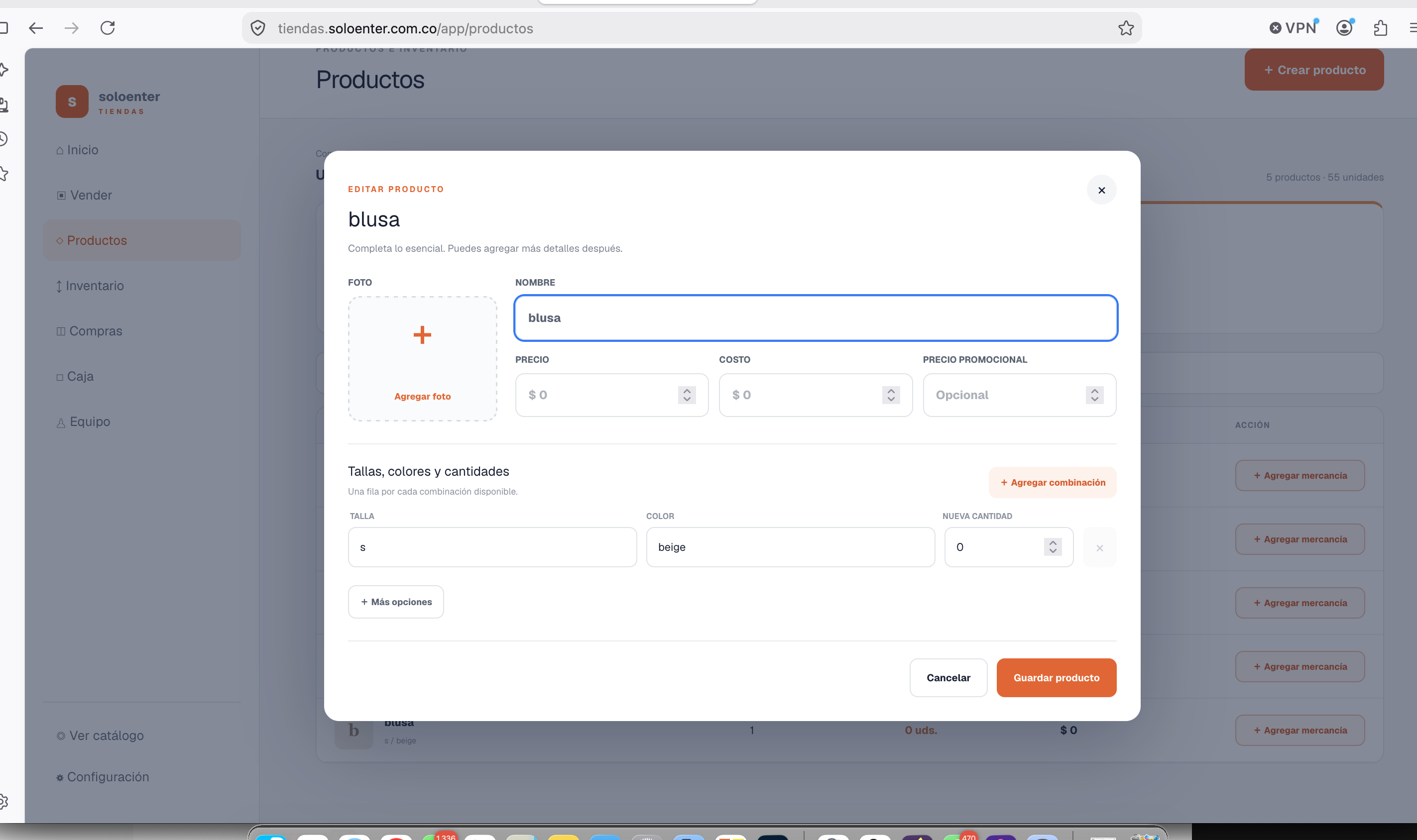
Task: Open the history clock icon in the browser sidebar
Action: point(3,139)
